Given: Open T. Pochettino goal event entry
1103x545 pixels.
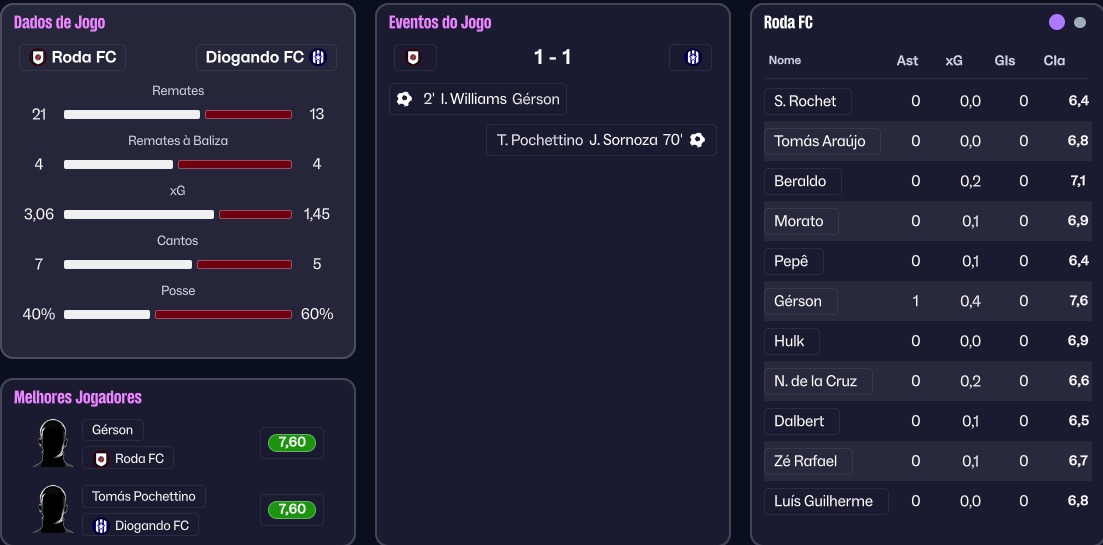Looking at the screenshot, I should pos(601,140).
